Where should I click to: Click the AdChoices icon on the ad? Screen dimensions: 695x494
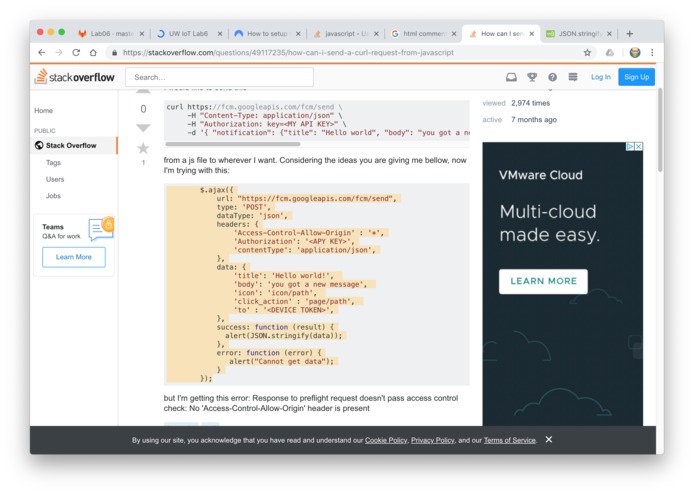click(630, 146)
